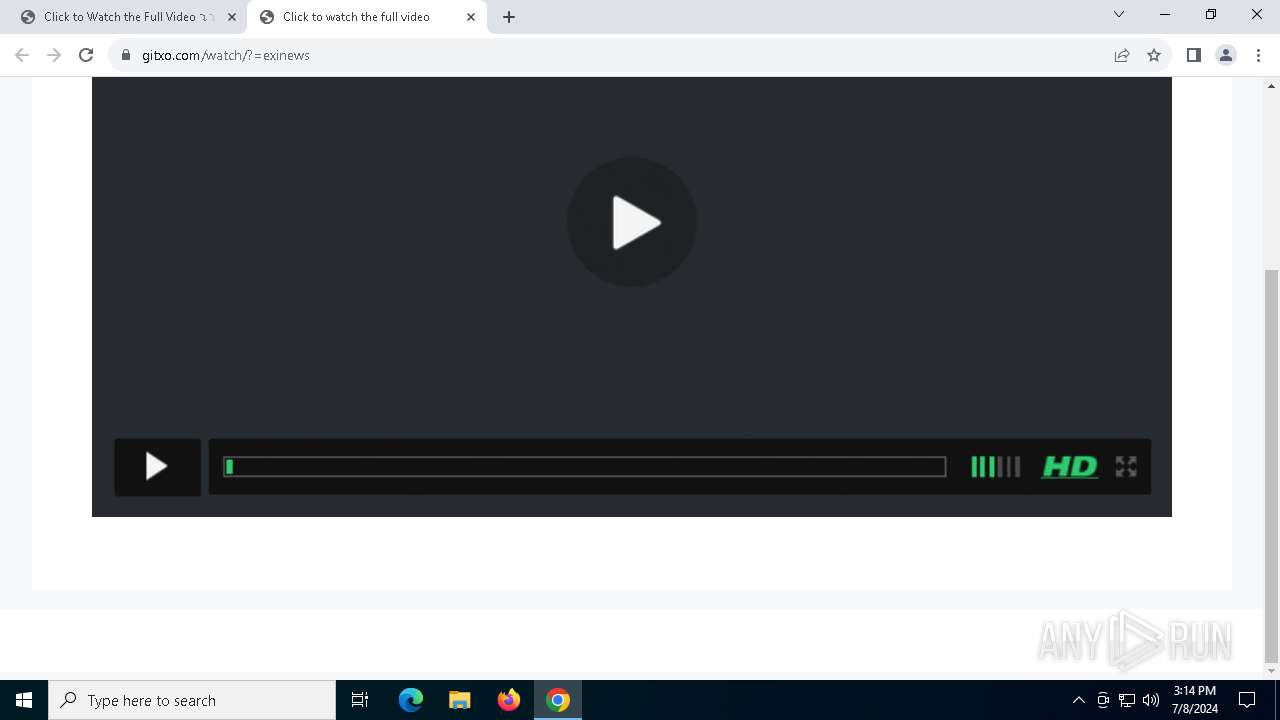
Task: Open the Chrome profile menu
Action: [x=1226, y=55]
